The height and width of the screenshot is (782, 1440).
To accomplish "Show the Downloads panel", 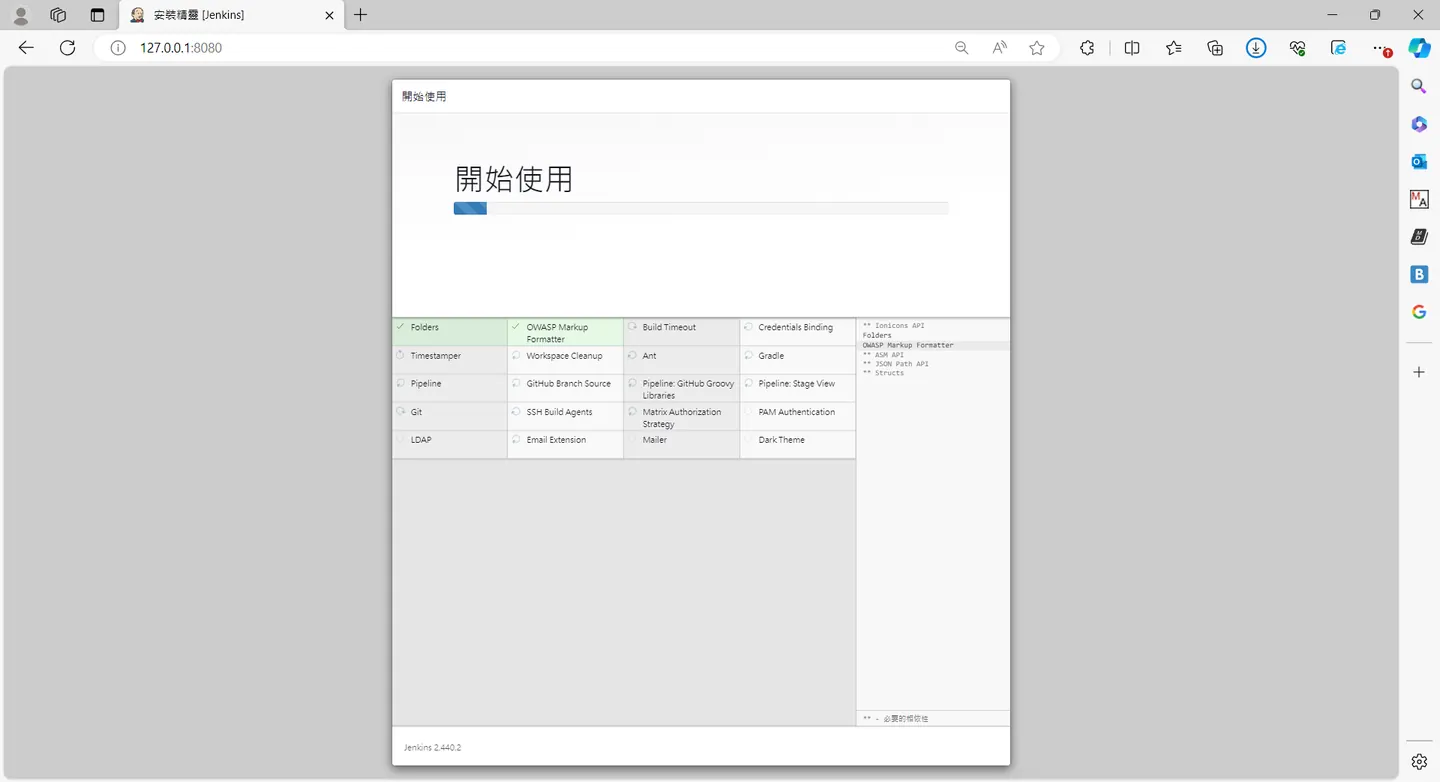I will [1256, 47].
